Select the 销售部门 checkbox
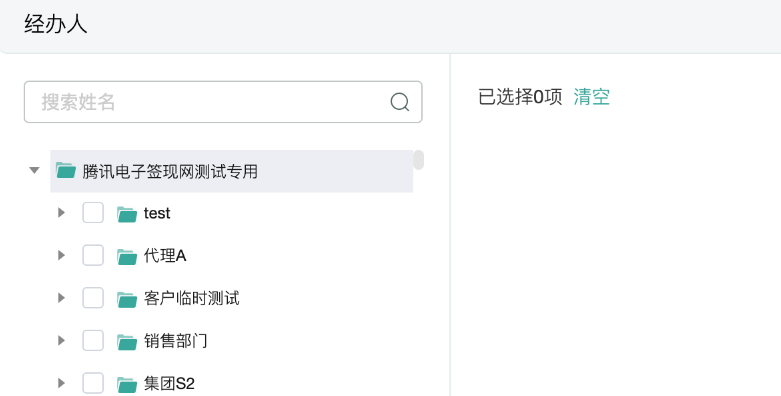The height and width of the screenshot is (396, 781). tap(93, 340)
